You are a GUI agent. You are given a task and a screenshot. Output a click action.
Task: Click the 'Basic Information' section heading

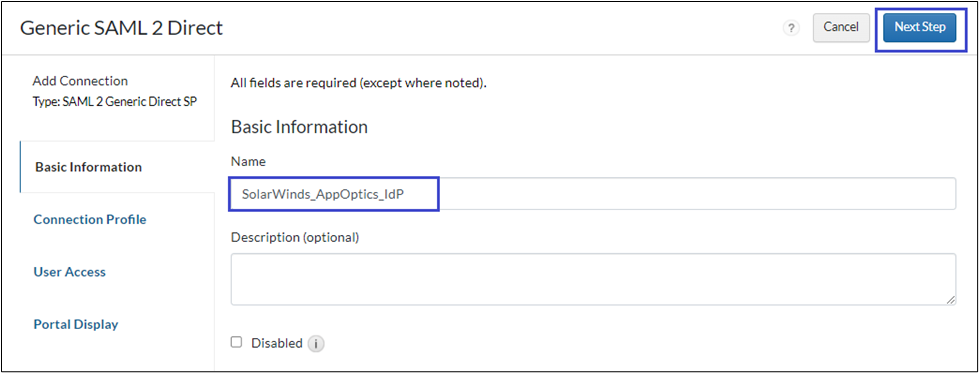point(299,127)
